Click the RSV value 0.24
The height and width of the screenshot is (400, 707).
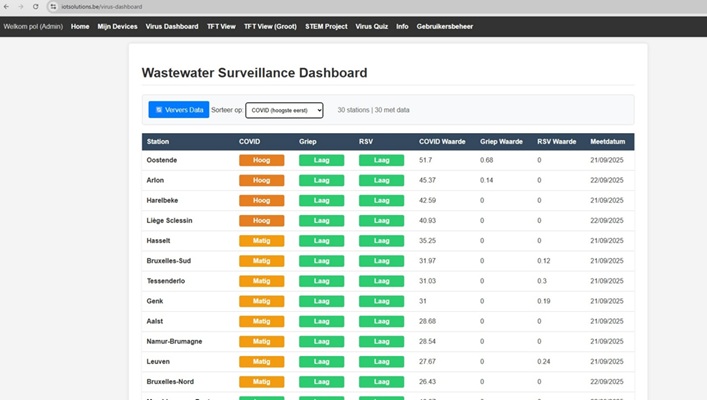click(543, 362)
